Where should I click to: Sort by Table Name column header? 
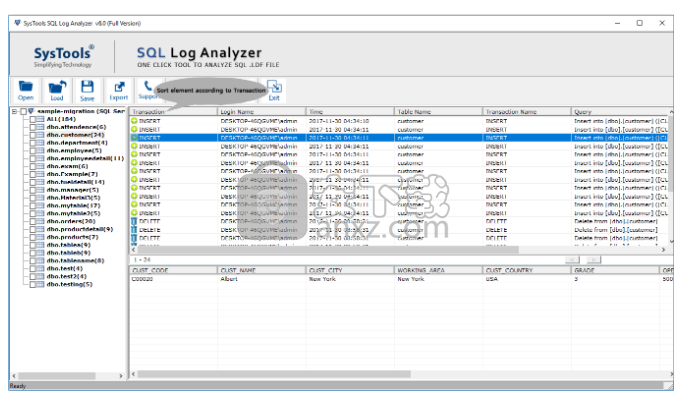pos(438,112)
